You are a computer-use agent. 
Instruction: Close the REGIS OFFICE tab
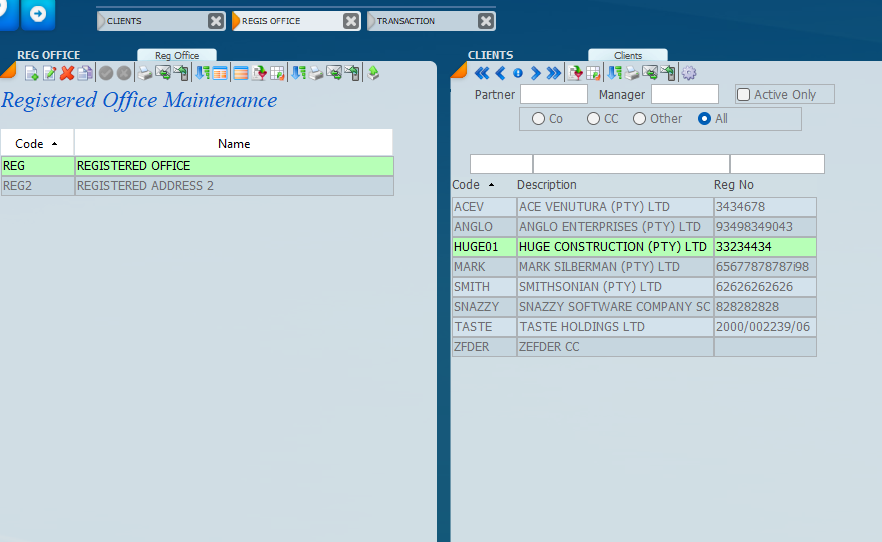(350, 21)
